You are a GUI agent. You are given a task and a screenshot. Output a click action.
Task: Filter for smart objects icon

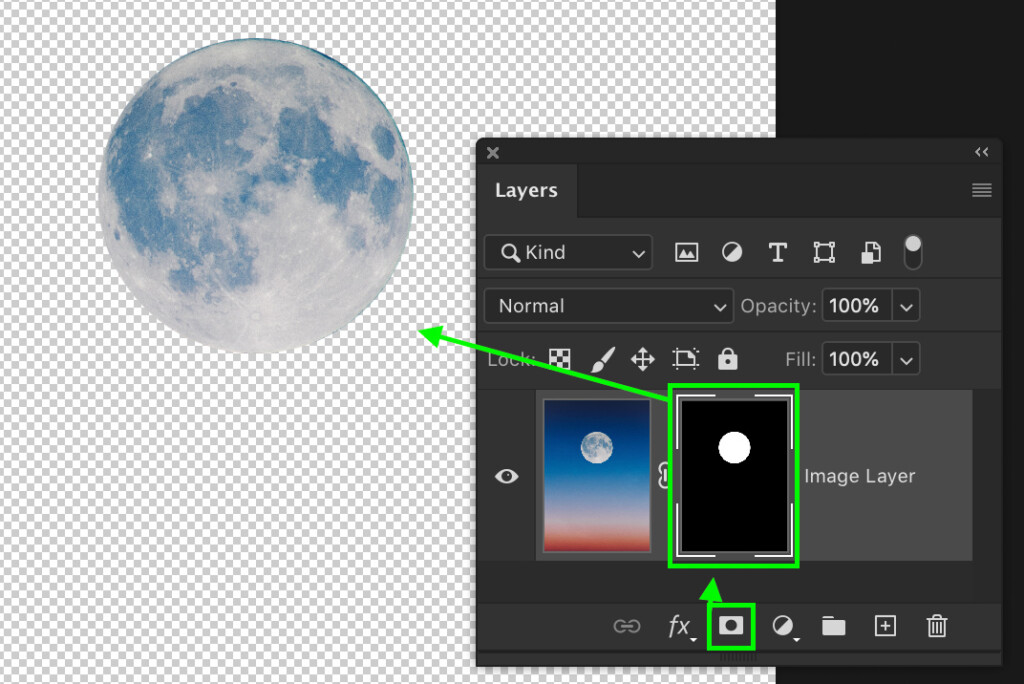871,252
